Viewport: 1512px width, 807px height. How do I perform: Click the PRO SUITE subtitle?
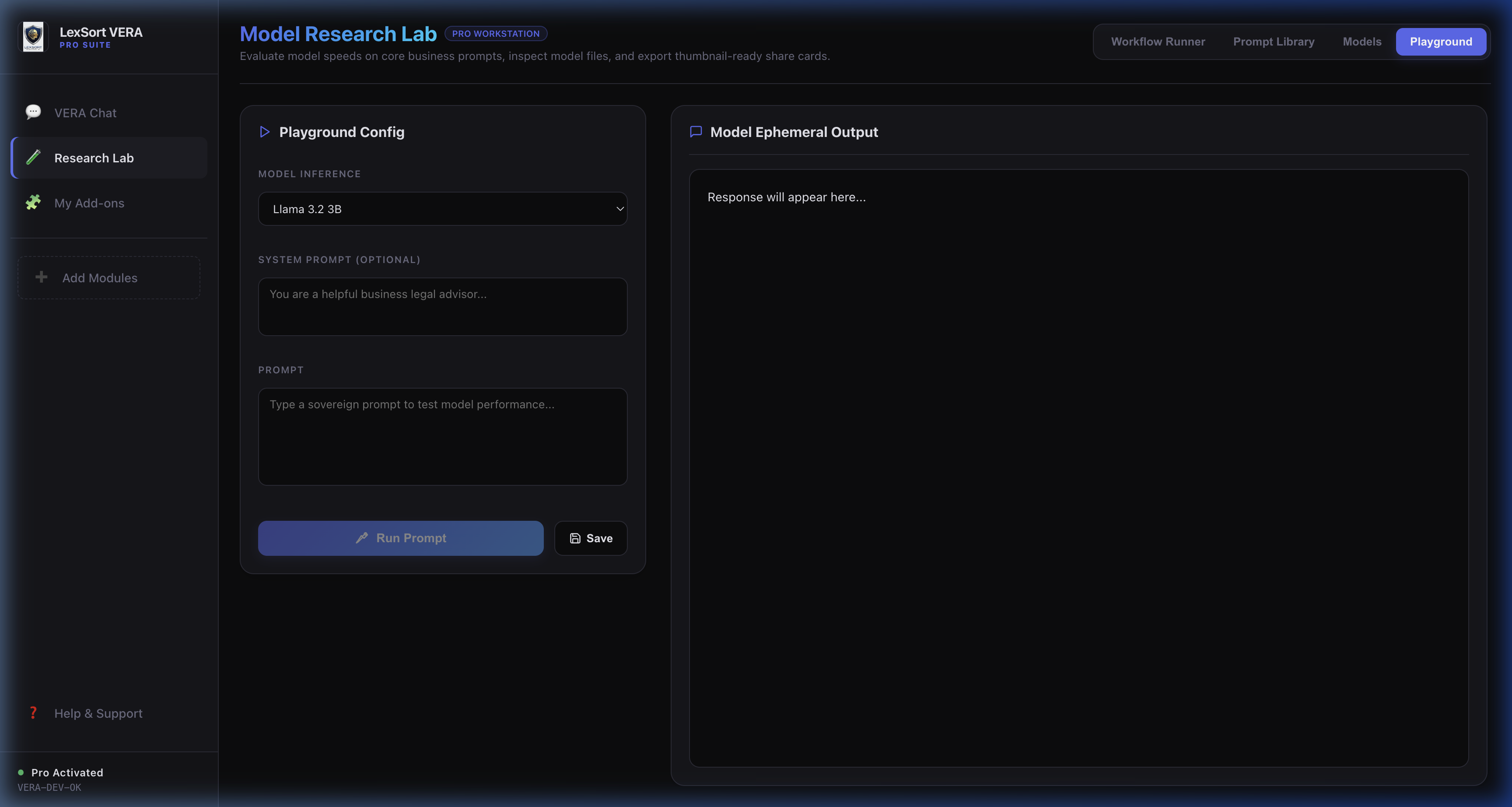[x=85, y=45]
